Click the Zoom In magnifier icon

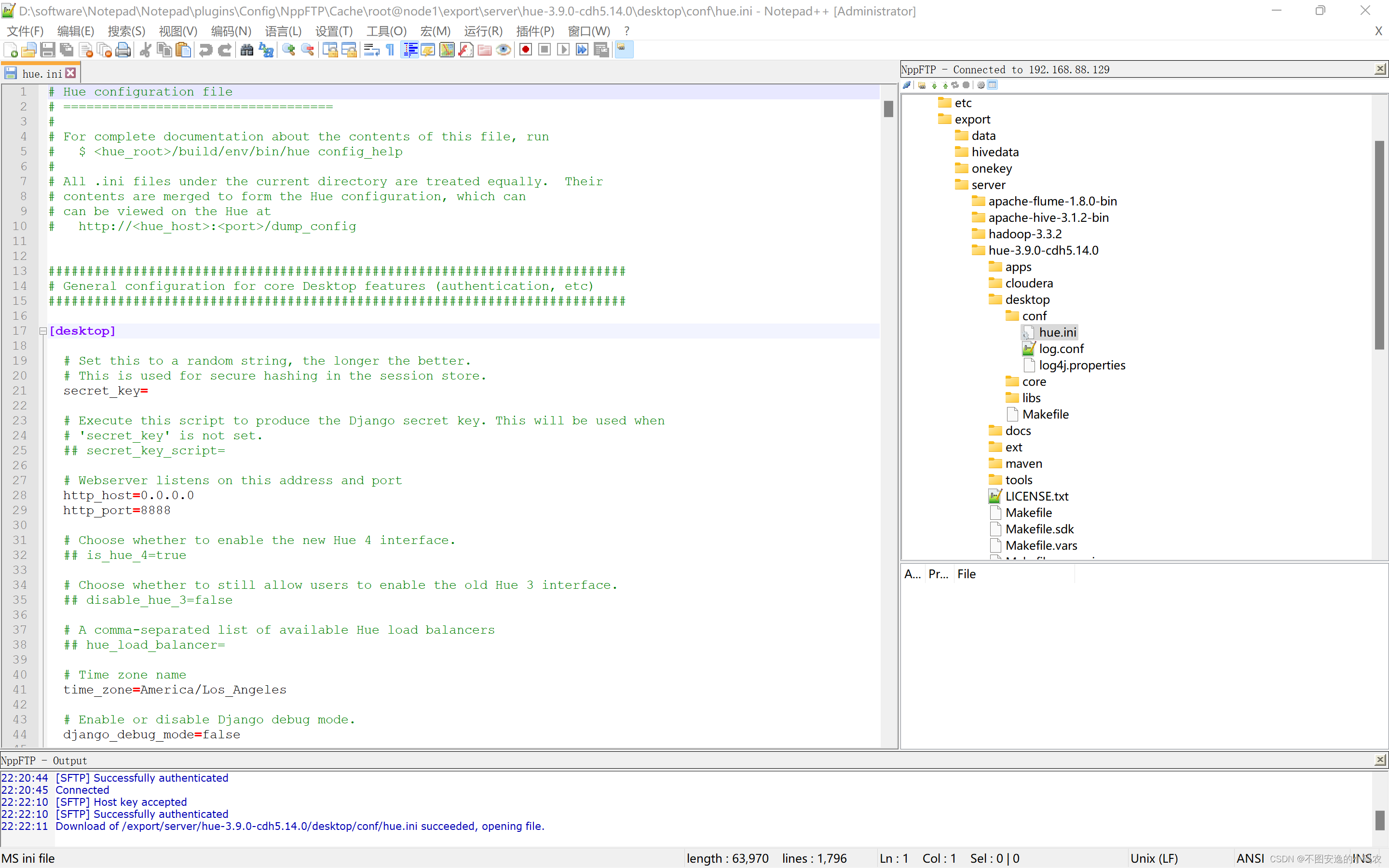[x=289, y=51]
